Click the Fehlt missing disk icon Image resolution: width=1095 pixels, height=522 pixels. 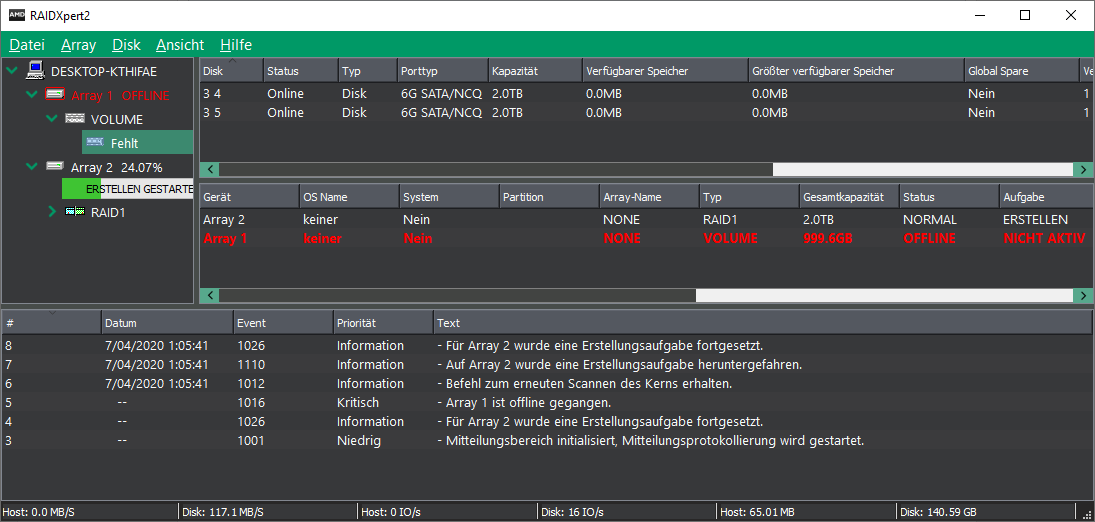click(95, 143)
